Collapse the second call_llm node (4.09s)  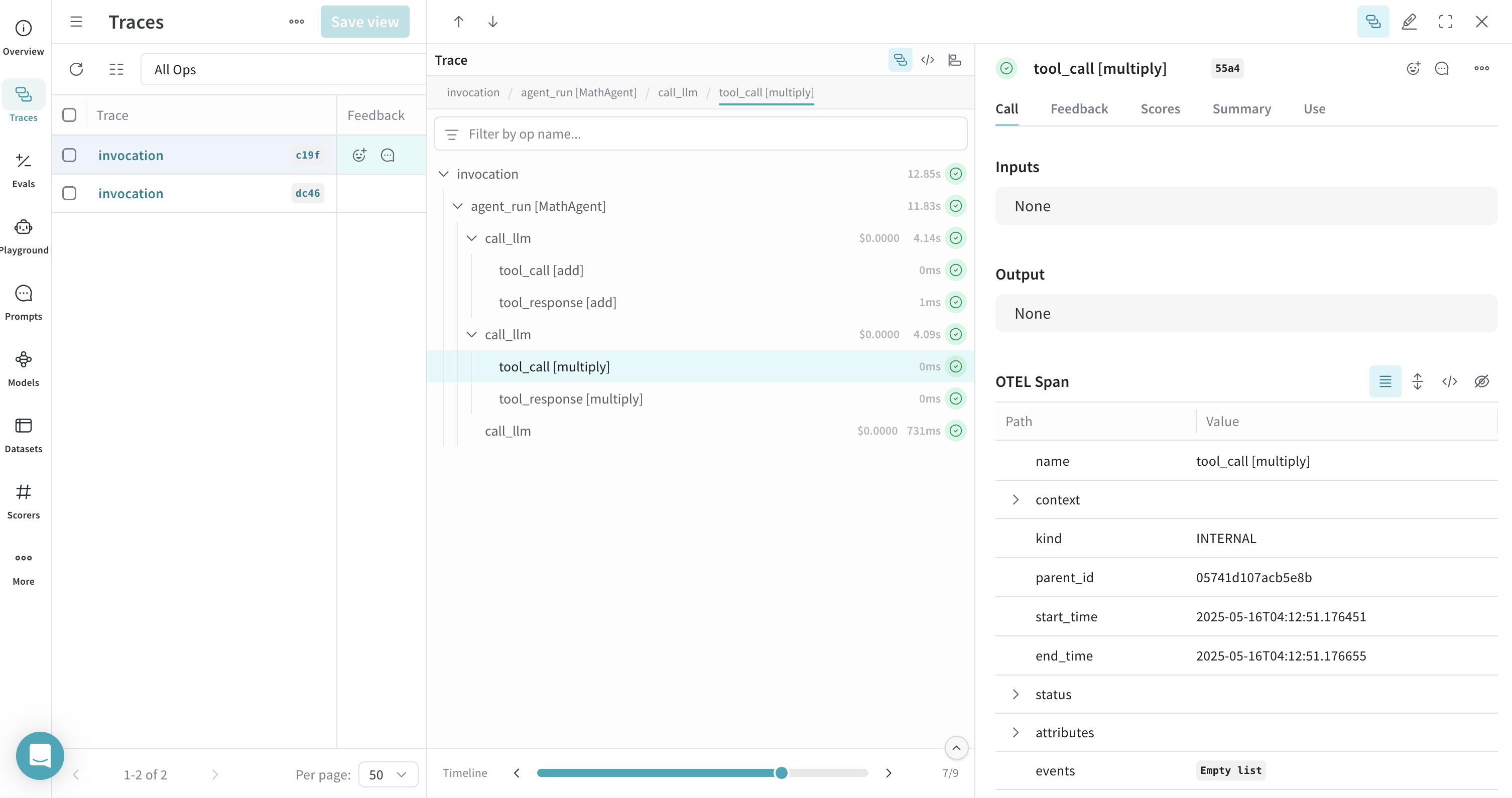[472, 334]
